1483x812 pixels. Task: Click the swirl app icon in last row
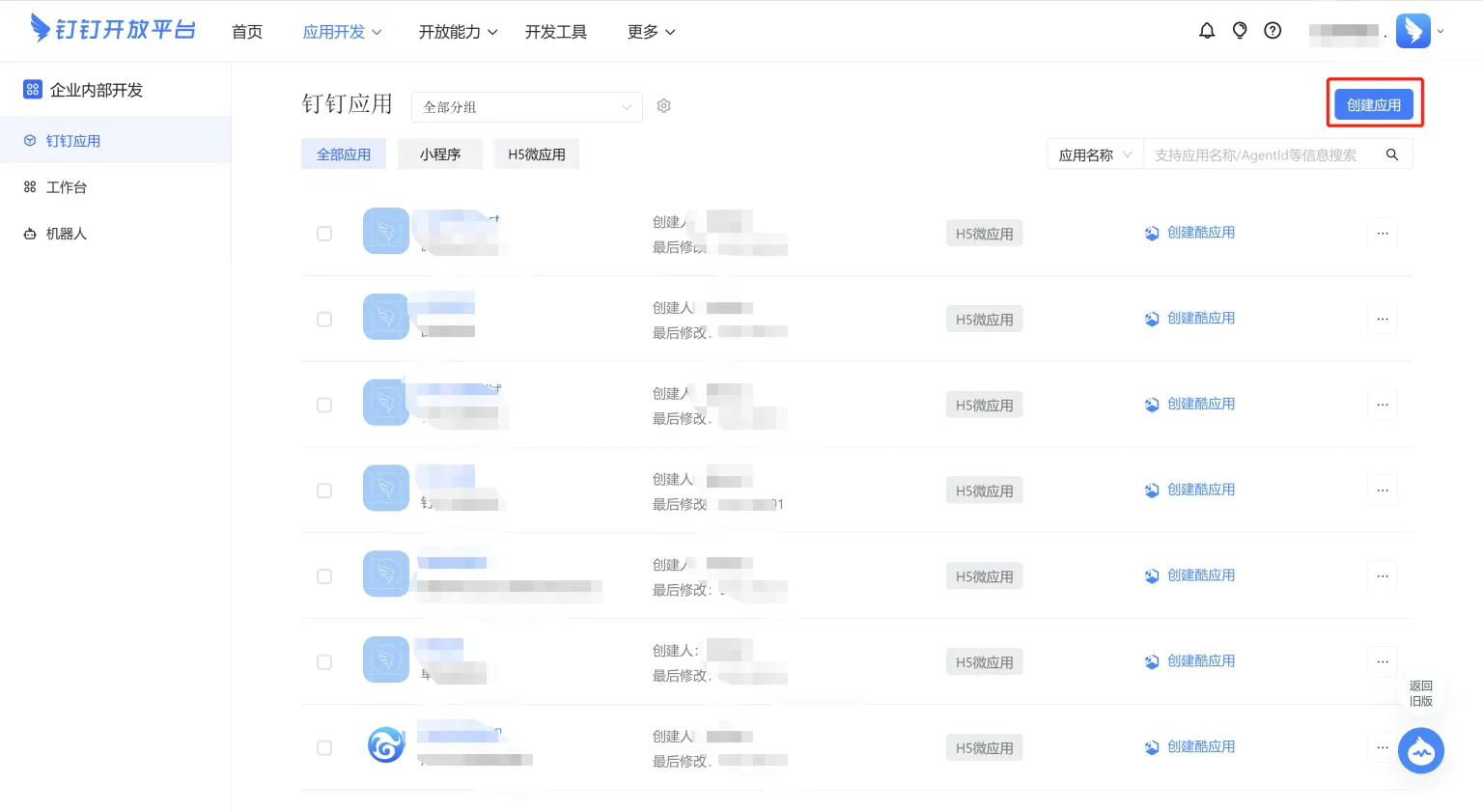(386, 745)
